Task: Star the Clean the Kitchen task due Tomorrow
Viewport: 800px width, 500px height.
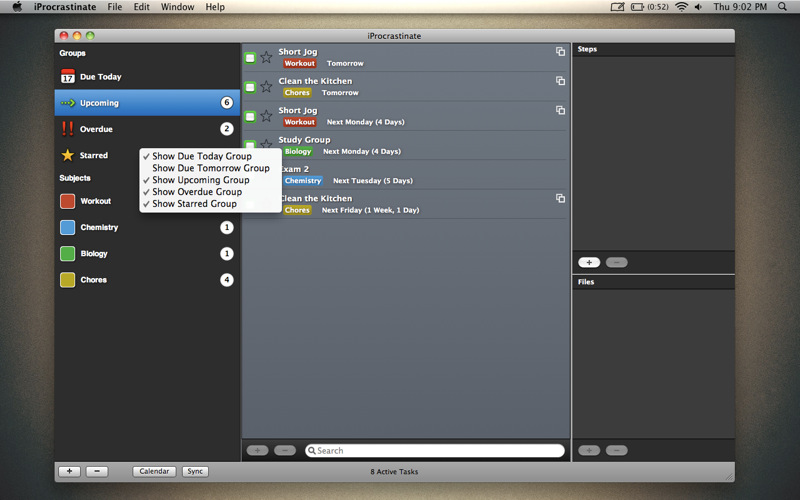Action: [x=266, y=87]
